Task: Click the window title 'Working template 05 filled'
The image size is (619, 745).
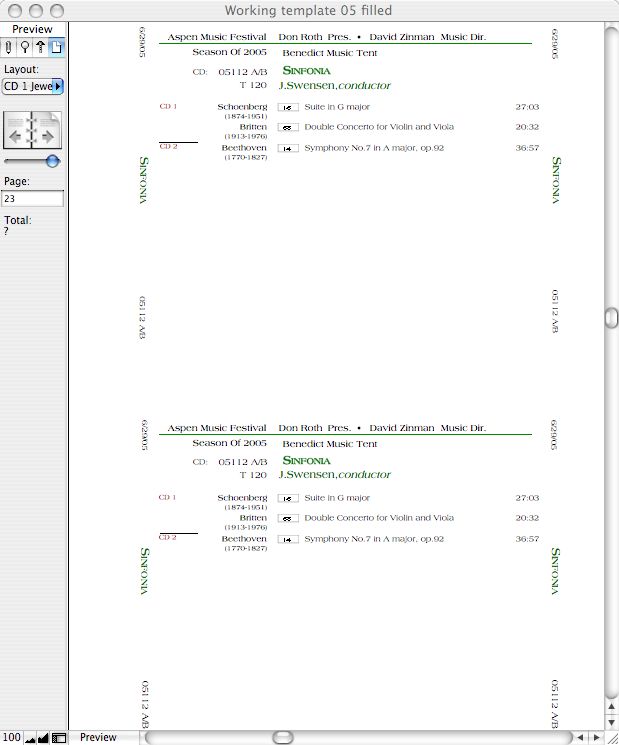Action: [308, 10]
